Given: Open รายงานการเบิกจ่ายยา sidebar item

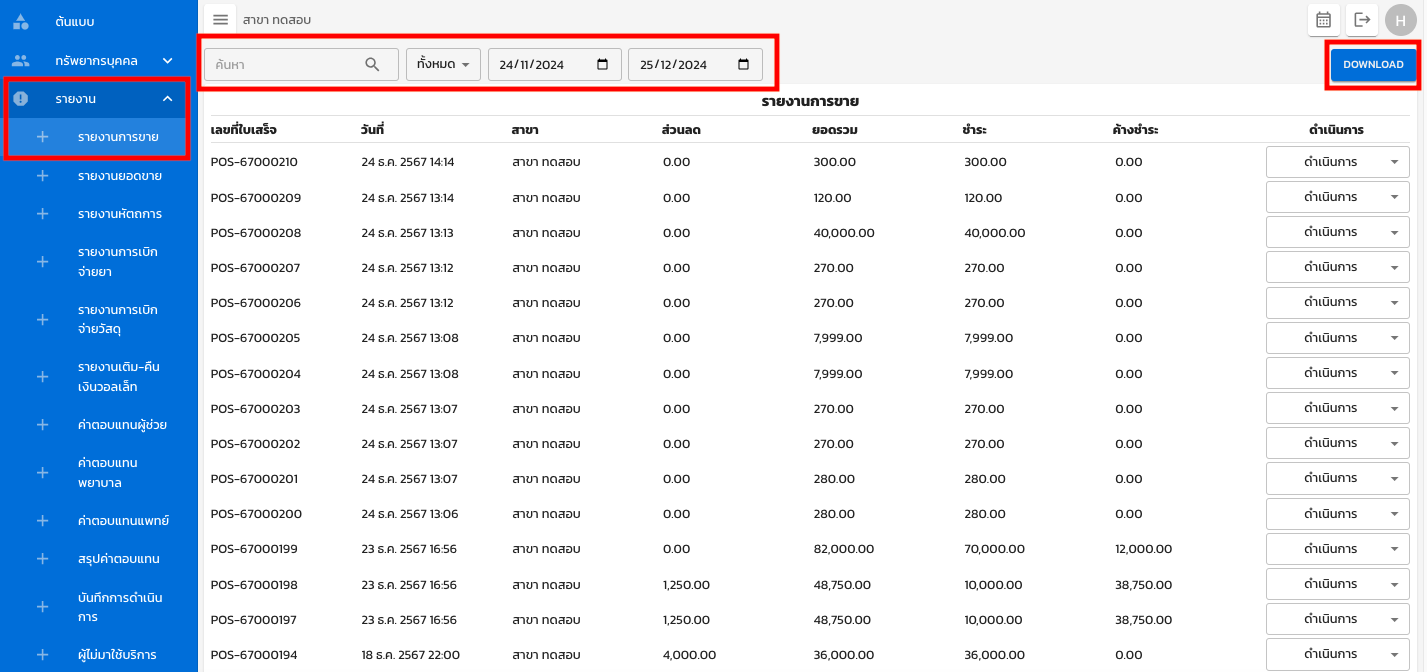Looking at the screenshot, I should pyautogui.click(x=98, y=262).
